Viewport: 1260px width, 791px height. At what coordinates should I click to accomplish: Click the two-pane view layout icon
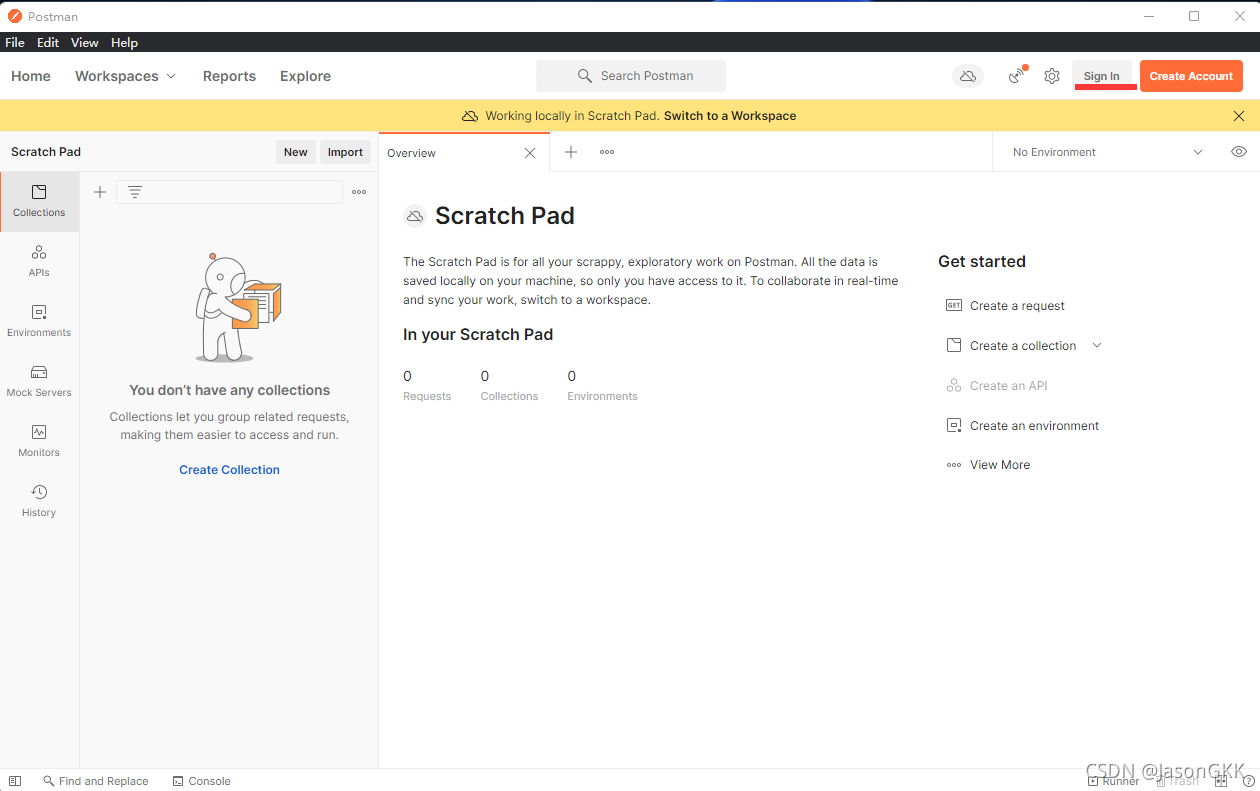(x=1221, y=781)
